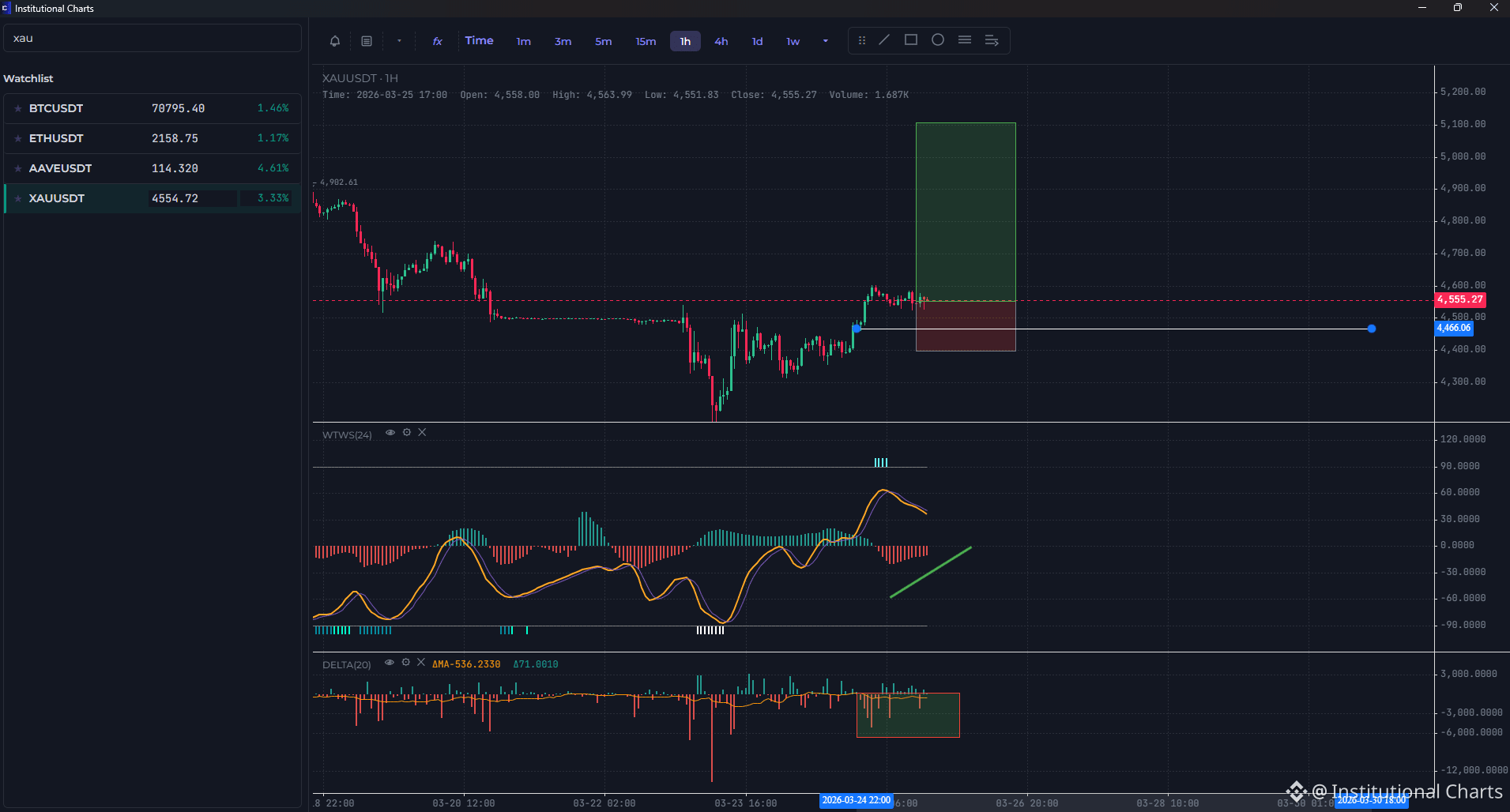Viewport: 1510px width, 812px height.
Task: Select AAVEUSDT in the watchlist
Action: pyautogui.click(x=152, y=168)
